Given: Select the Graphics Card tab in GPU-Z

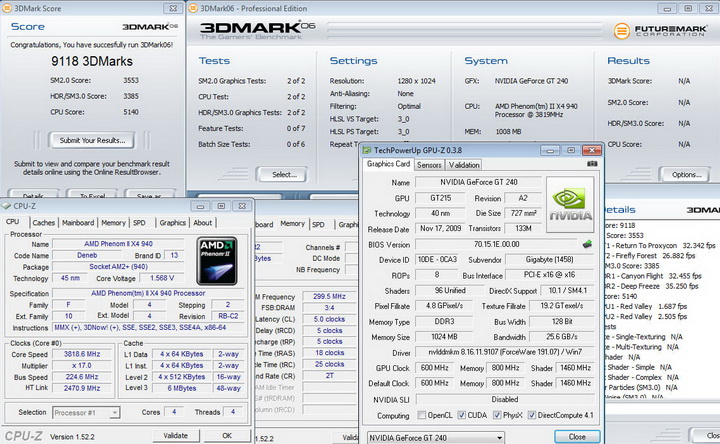Looking at the screenshot, I should 388,164.
